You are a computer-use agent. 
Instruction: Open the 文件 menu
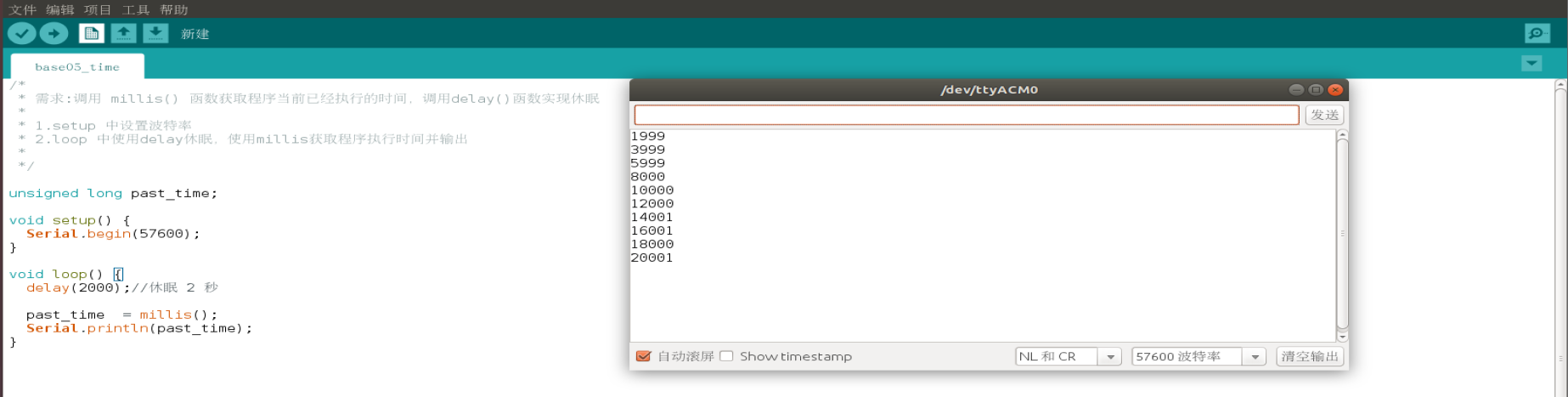pos(22,9)
